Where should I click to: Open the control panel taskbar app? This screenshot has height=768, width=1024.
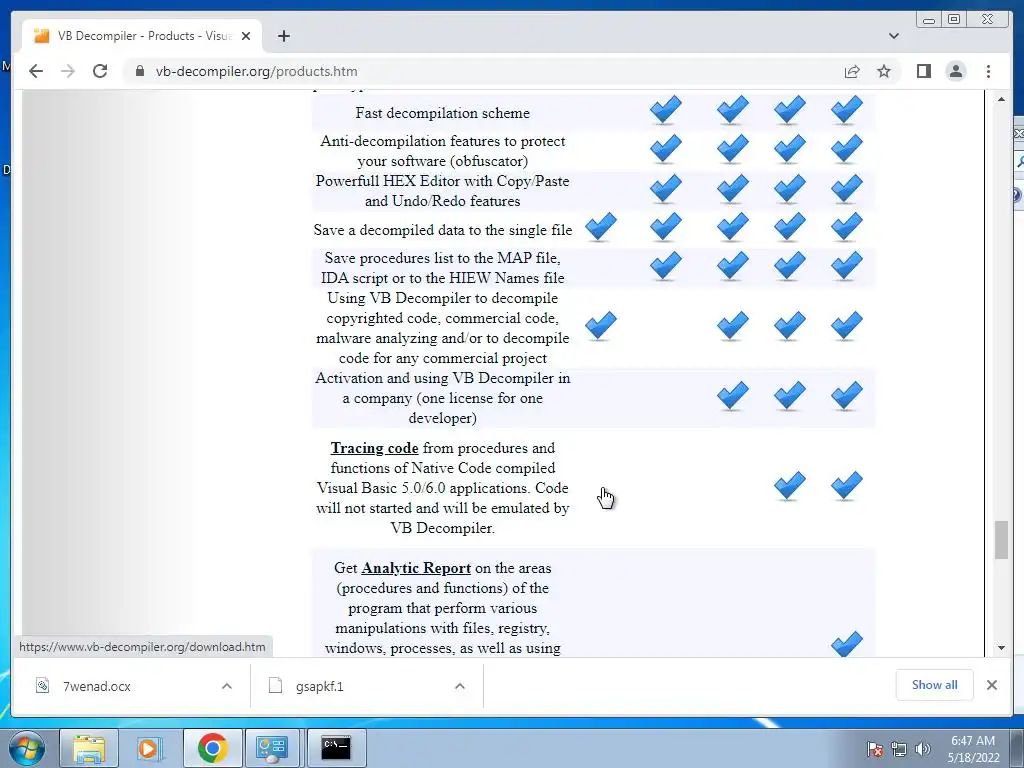pyautogui.click(x=272, y=748)
